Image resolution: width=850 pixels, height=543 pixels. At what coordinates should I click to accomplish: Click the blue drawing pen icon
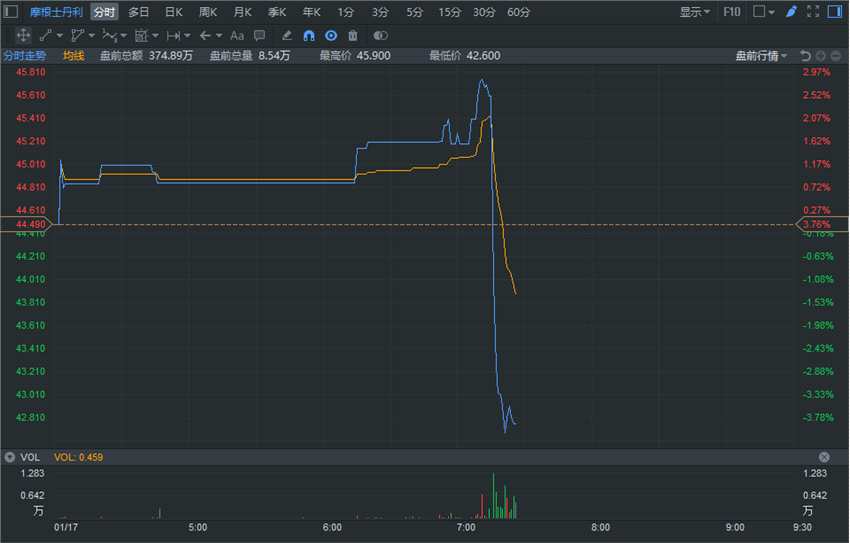791,11
